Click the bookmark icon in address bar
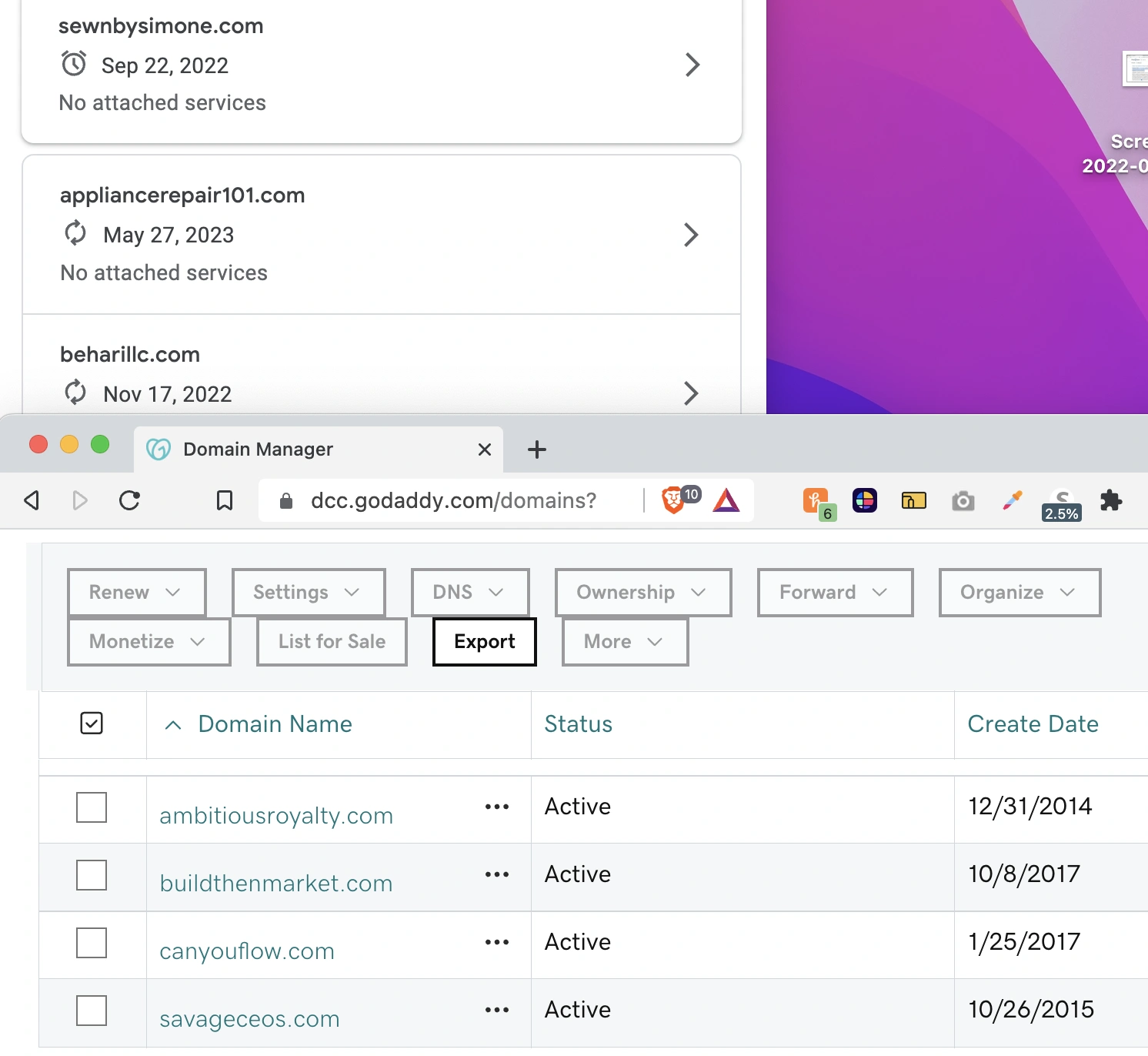The image size is (1148, 1056). pos(225,501)
